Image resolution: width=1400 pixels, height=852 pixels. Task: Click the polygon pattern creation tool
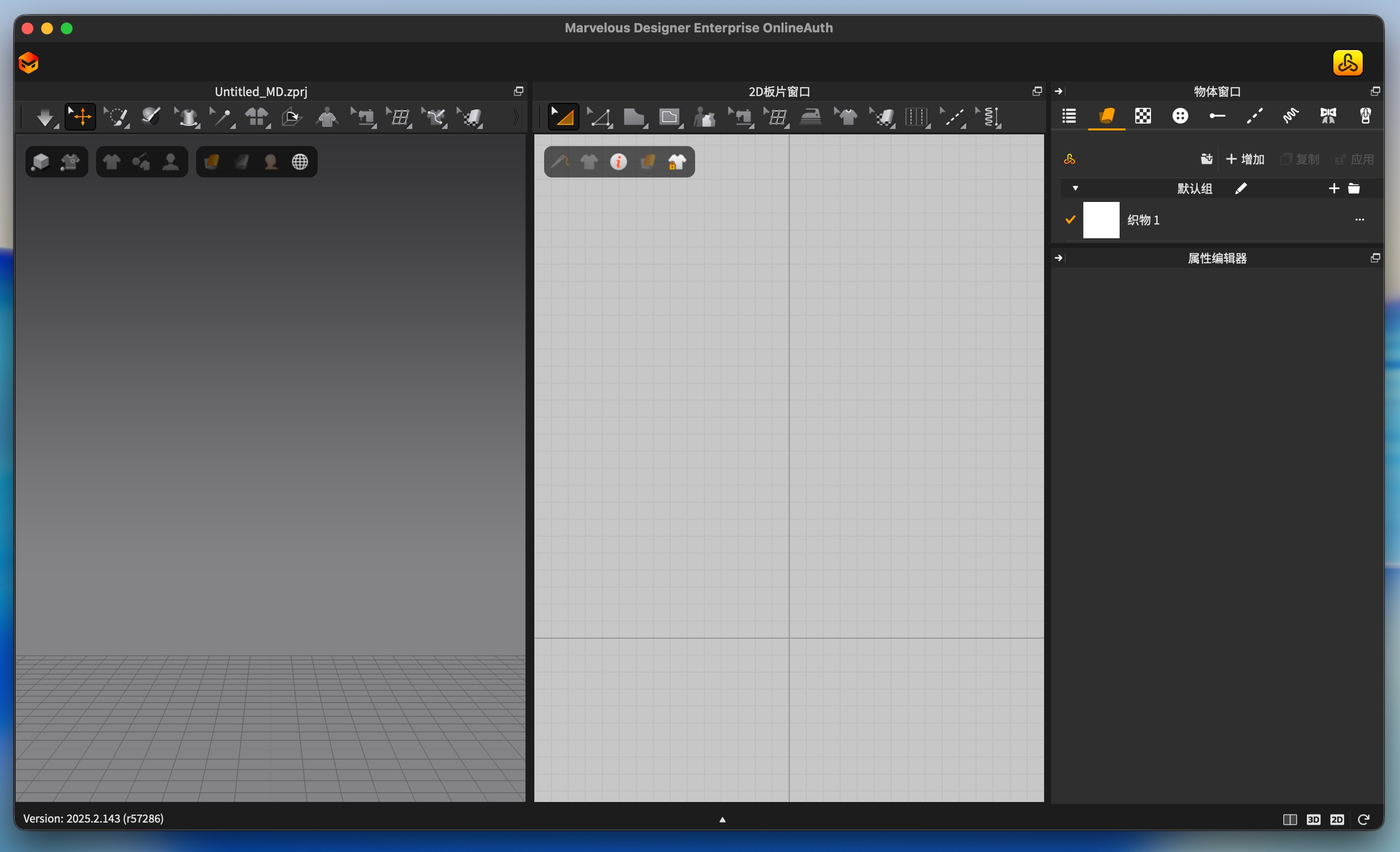[633, 117]
